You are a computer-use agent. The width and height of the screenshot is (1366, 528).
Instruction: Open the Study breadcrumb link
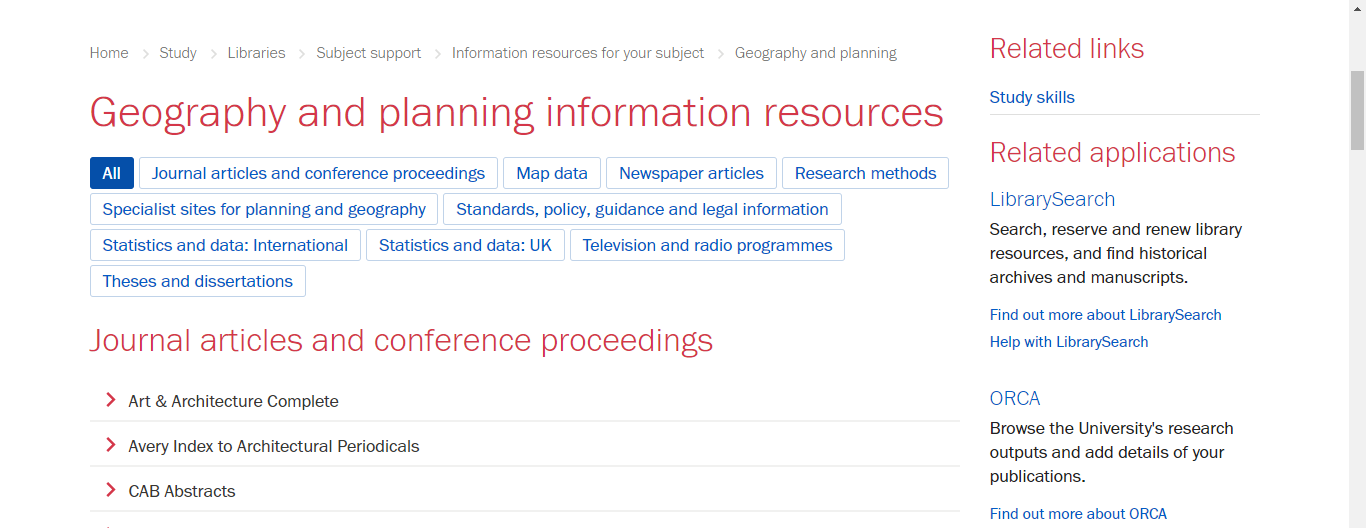click(x=178, y=53)
